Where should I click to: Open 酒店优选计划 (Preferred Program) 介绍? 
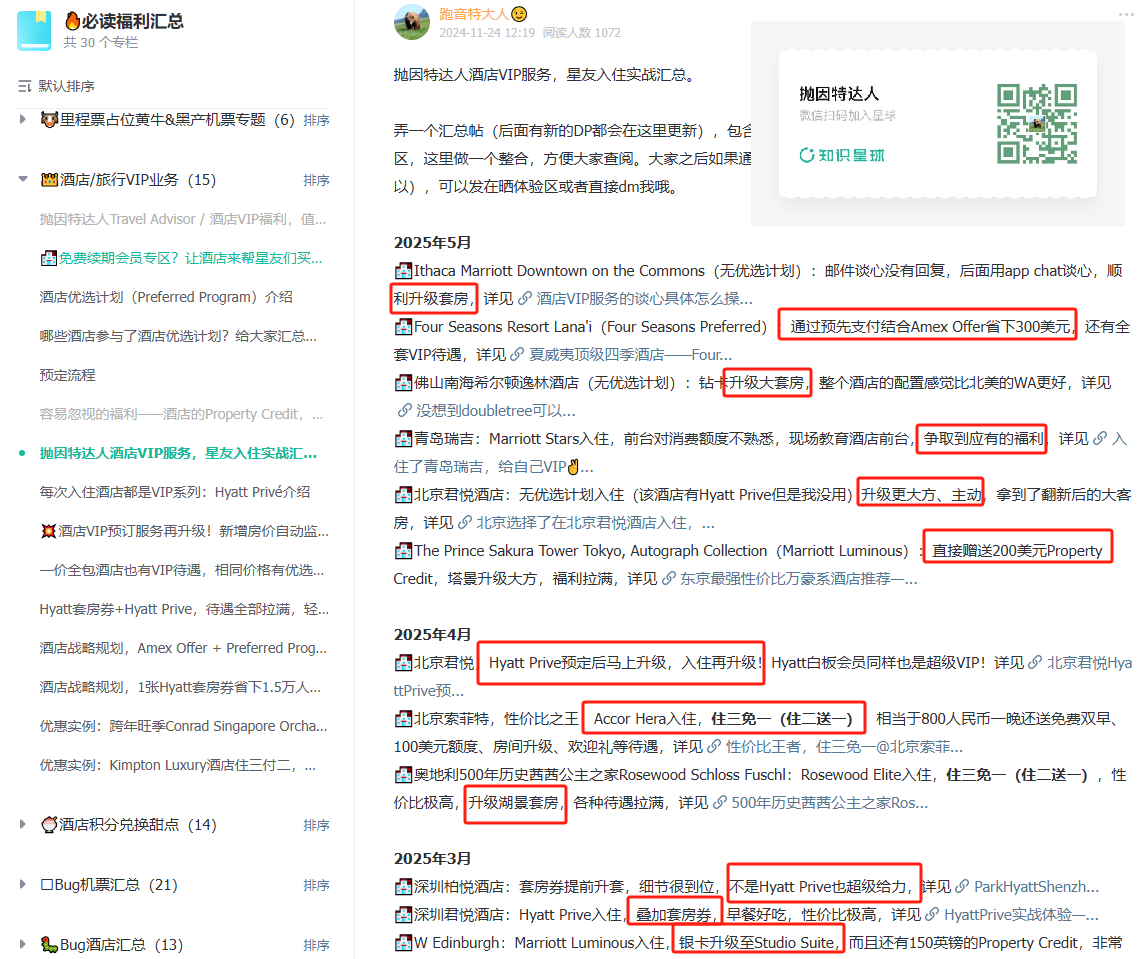(166, 297)
